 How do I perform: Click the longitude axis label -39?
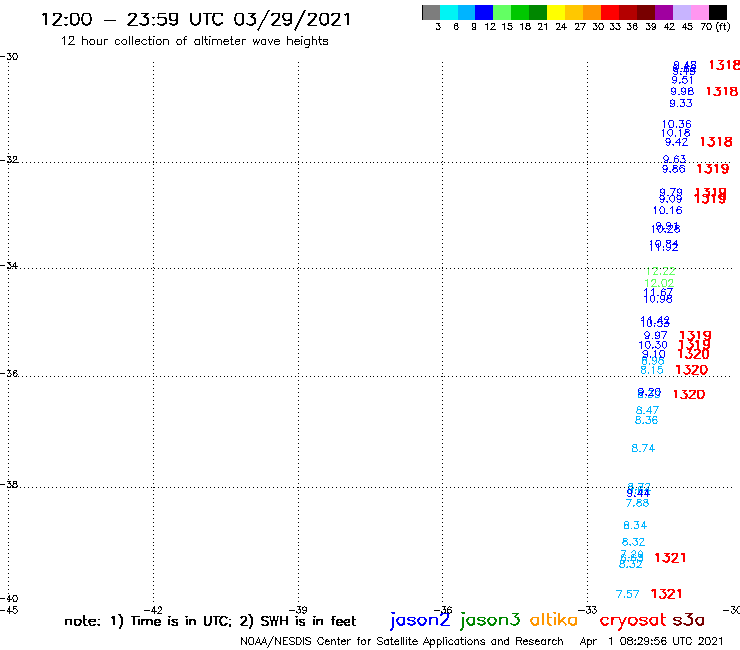(298, 610)
